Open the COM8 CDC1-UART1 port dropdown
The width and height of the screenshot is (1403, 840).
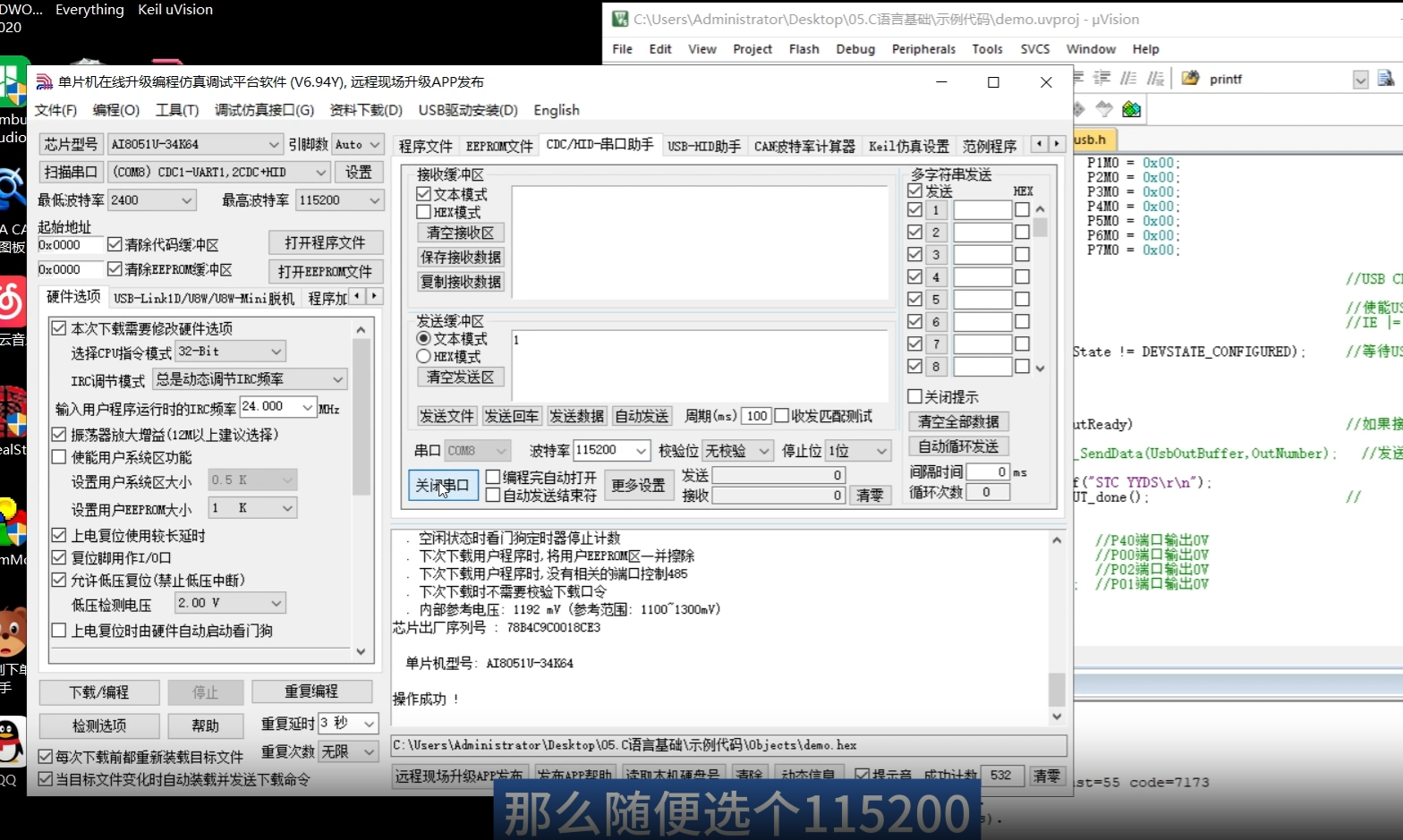point(220,172)
